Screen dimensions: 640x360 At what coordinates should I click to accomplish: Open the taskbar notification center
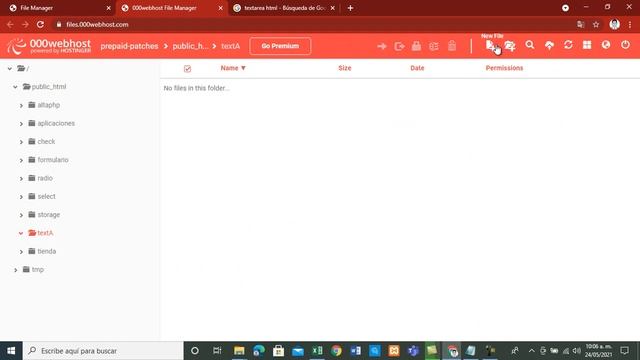(624, 351)
